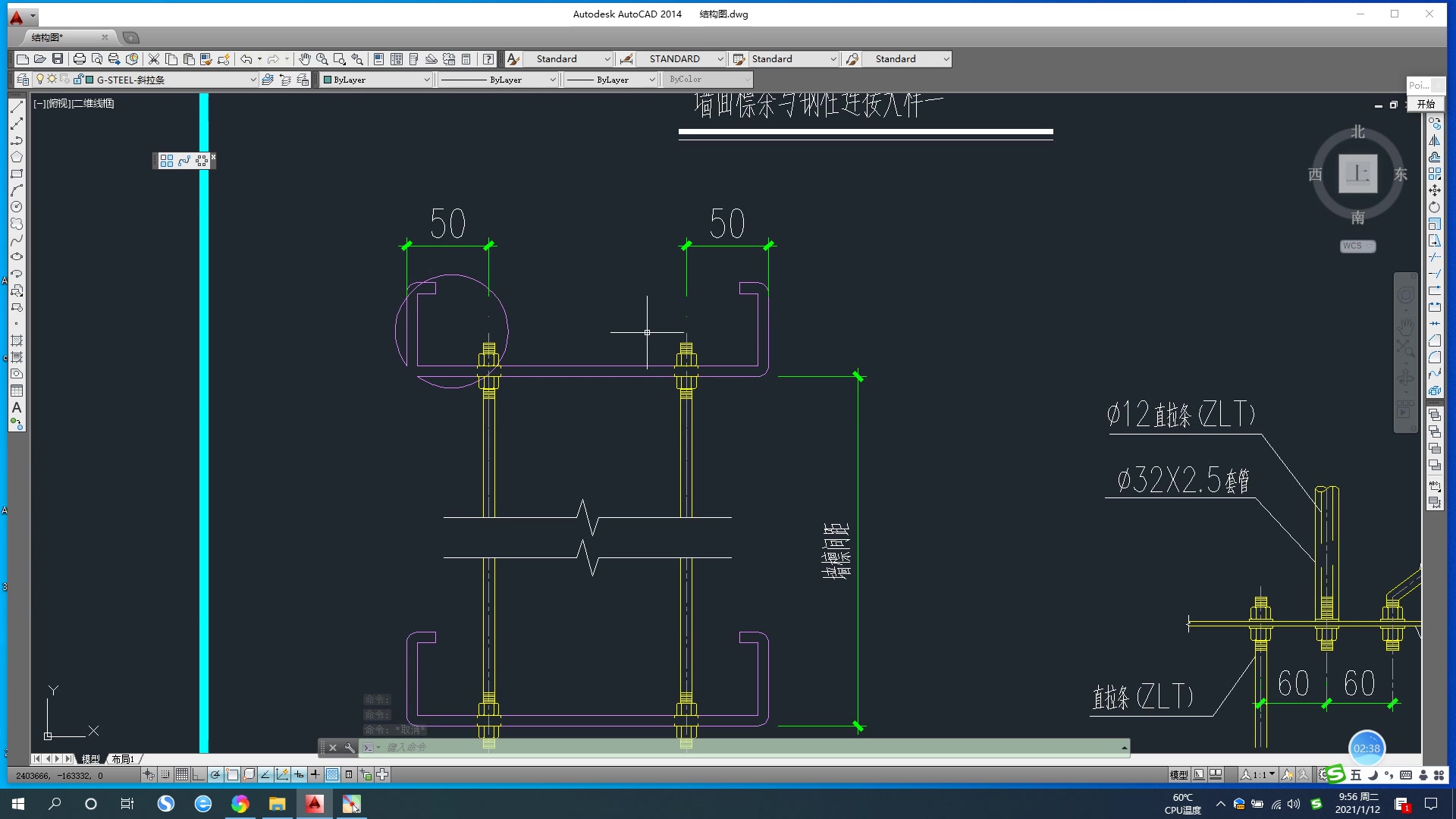The height and width of the screenshot is (819, 1456).
Task: Open the ByLayer color dropdown
Action: tap(426, 80)
